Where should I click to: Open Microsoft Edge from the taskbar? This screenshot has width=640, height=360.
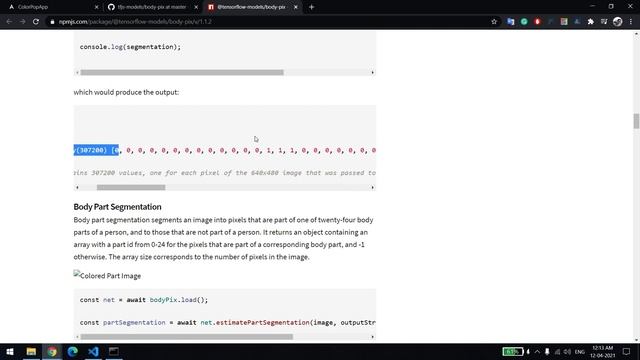pyautogui.click(x=73, y=351)
